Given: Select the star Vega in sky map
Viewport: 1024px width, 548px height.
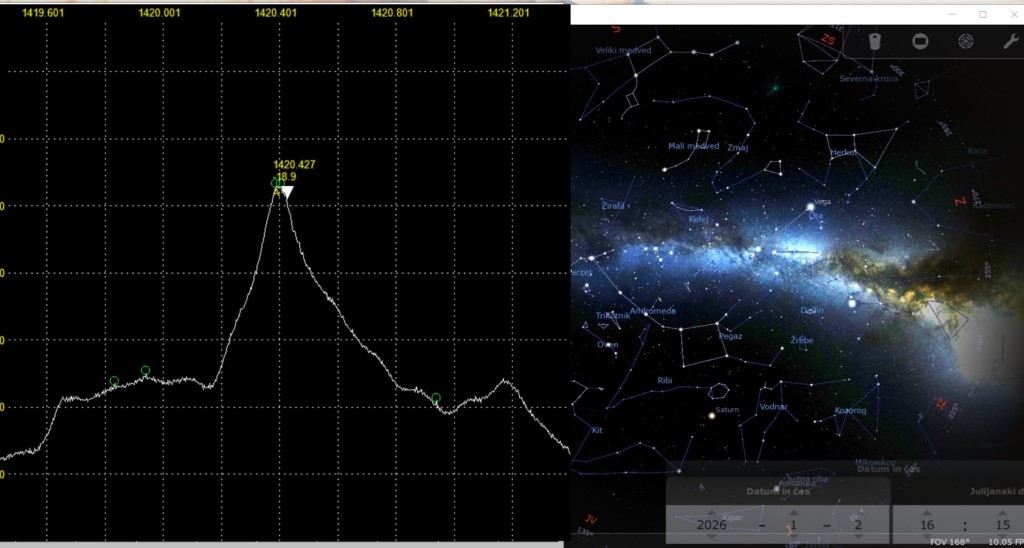Looking at the screenshot, I should (x=811, y=207).
